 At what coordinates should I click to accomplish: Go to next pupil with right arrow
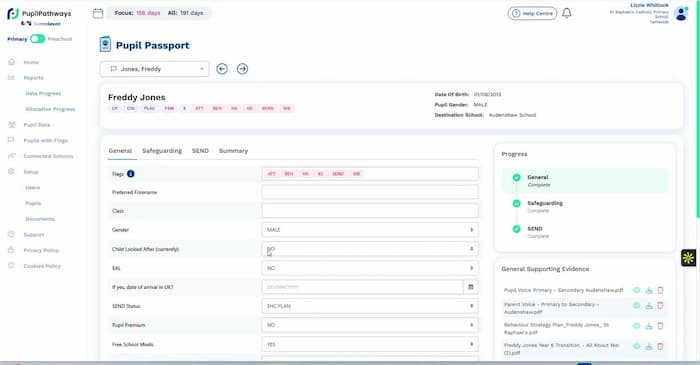click(242, 69)
